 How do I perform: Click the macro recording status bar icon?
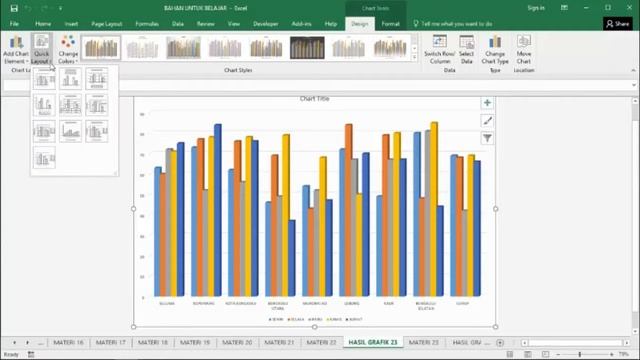coord(31,355)
